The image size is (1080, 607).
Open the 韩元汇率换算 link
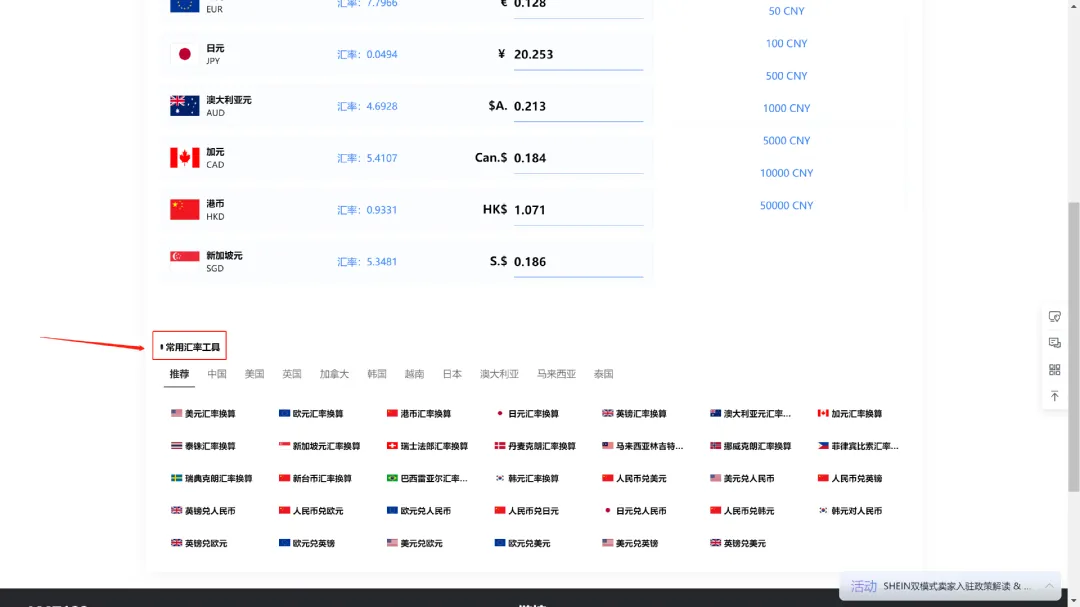[527, 478]
